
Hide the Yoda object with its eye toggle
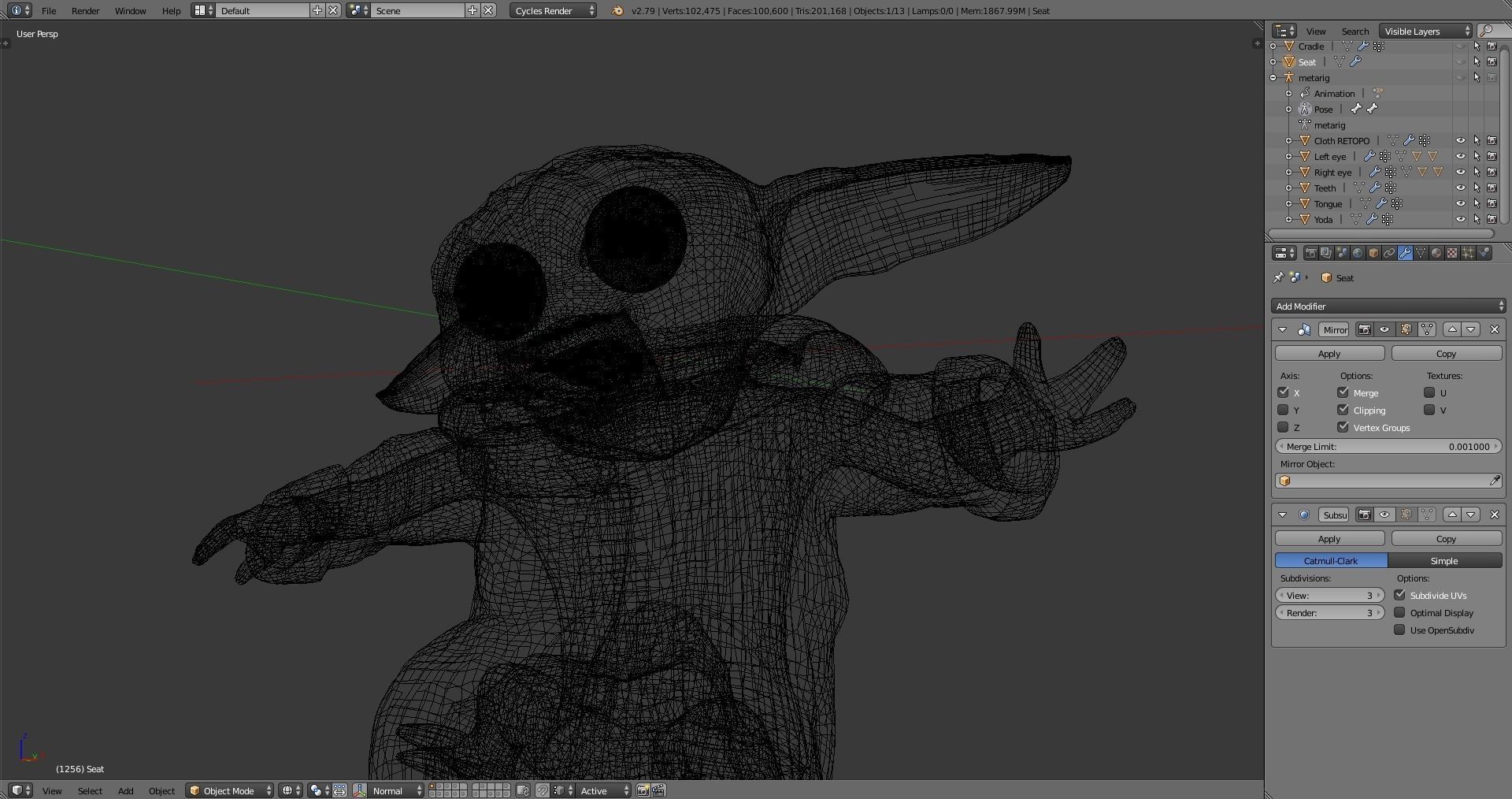(x=1462, y=220)
